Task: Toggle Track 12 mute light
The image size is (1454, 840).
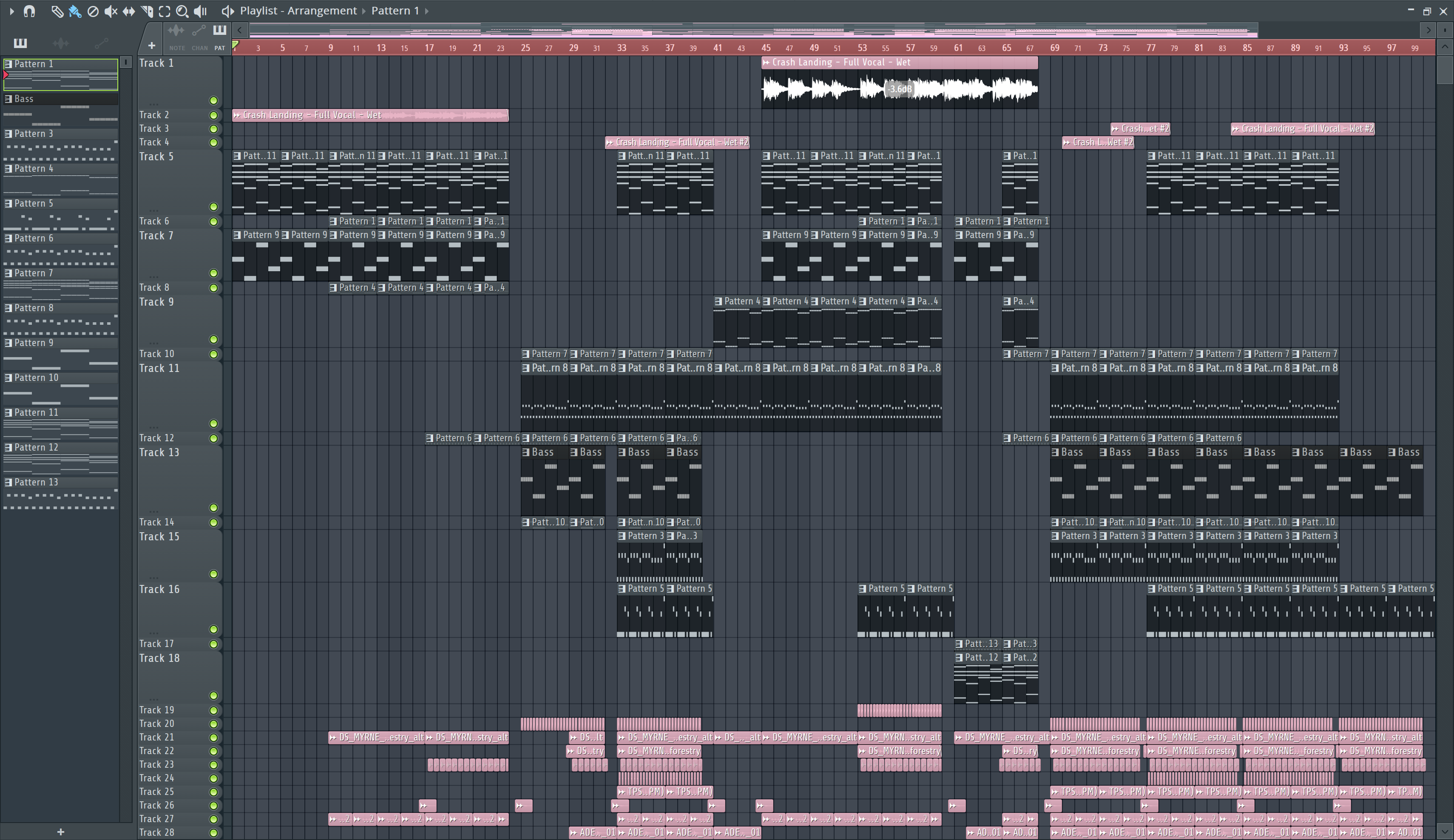Action: (213, 438)
